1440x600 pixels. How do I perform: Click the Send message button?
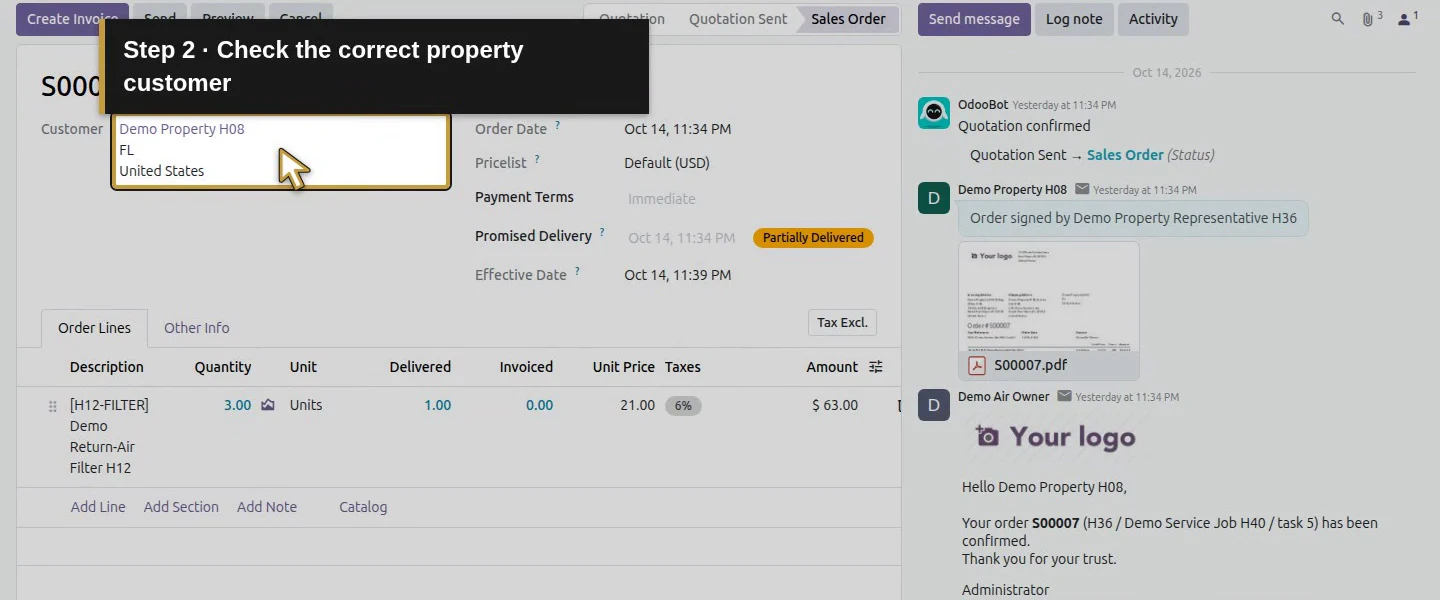(974, 19)
